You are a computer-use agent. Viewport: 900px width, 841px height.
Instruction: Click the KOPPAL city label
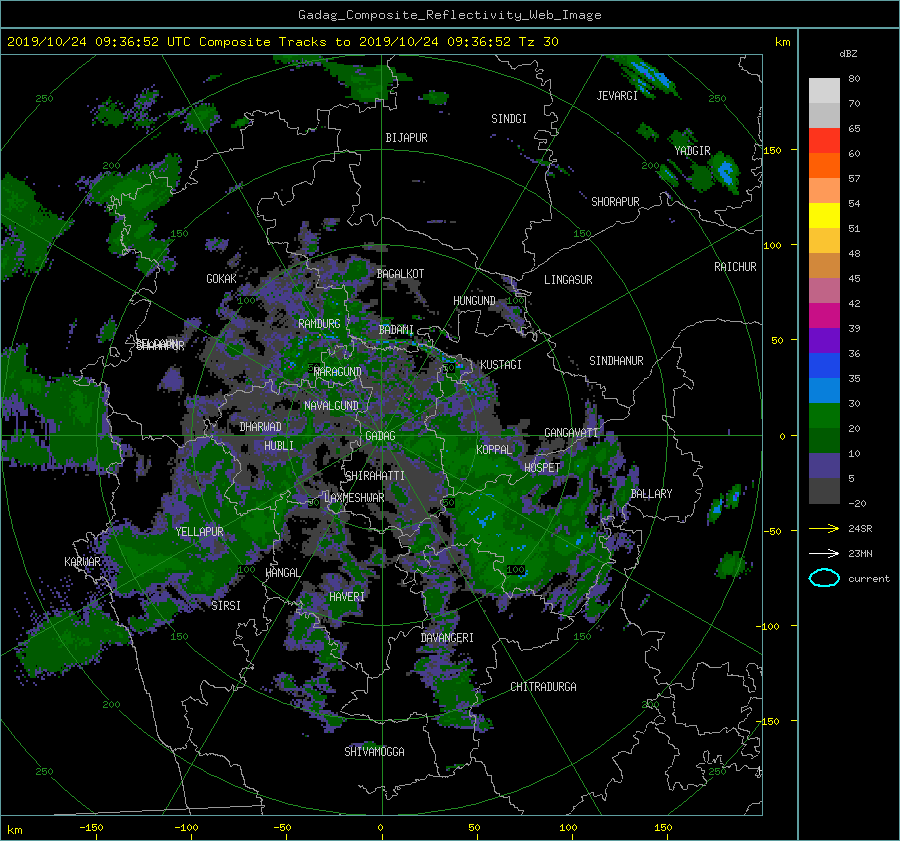point(494,450)
